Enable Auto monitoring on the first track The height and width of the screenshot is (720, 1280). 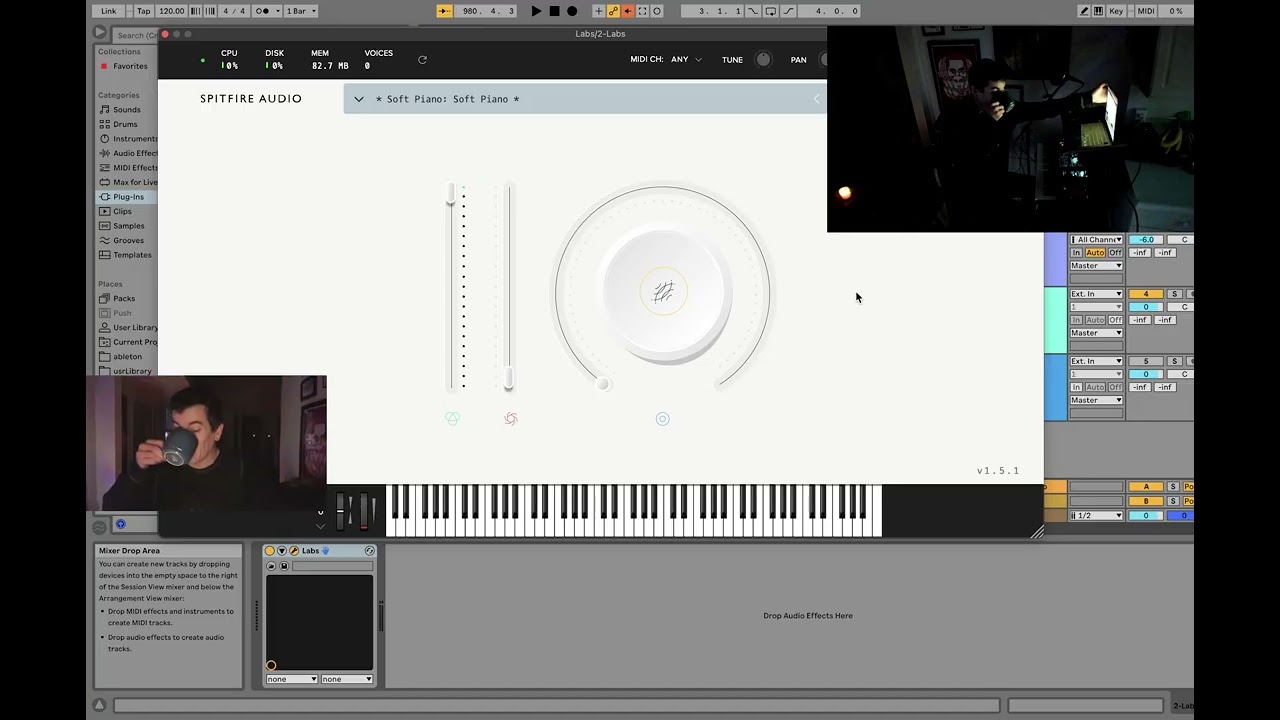pyautogui.click(x=1096, y=253)
